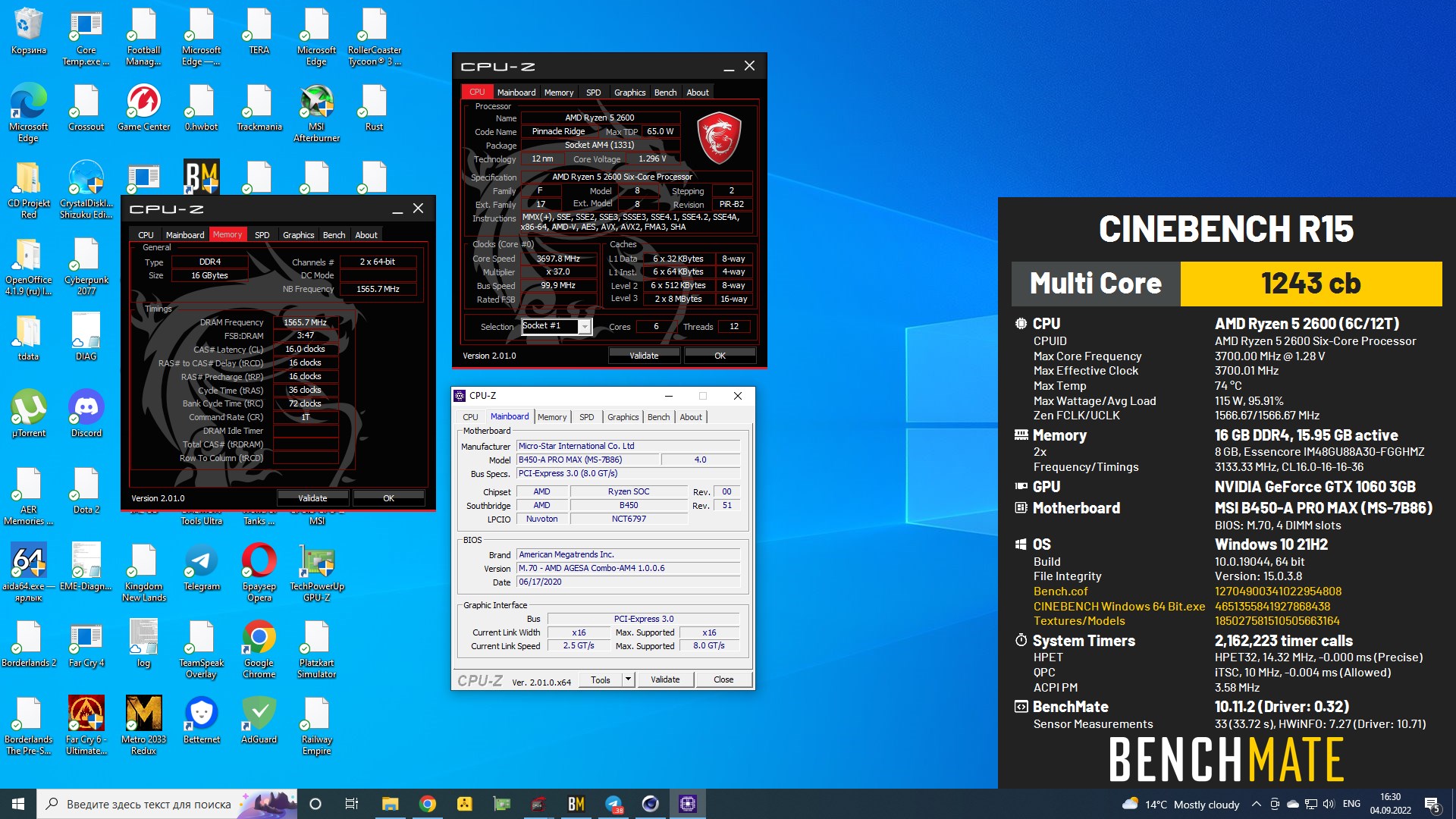This screenshot has height=819, width=1456.
Task: Open the taskbar clock and date
Action: coord(1390,804)
